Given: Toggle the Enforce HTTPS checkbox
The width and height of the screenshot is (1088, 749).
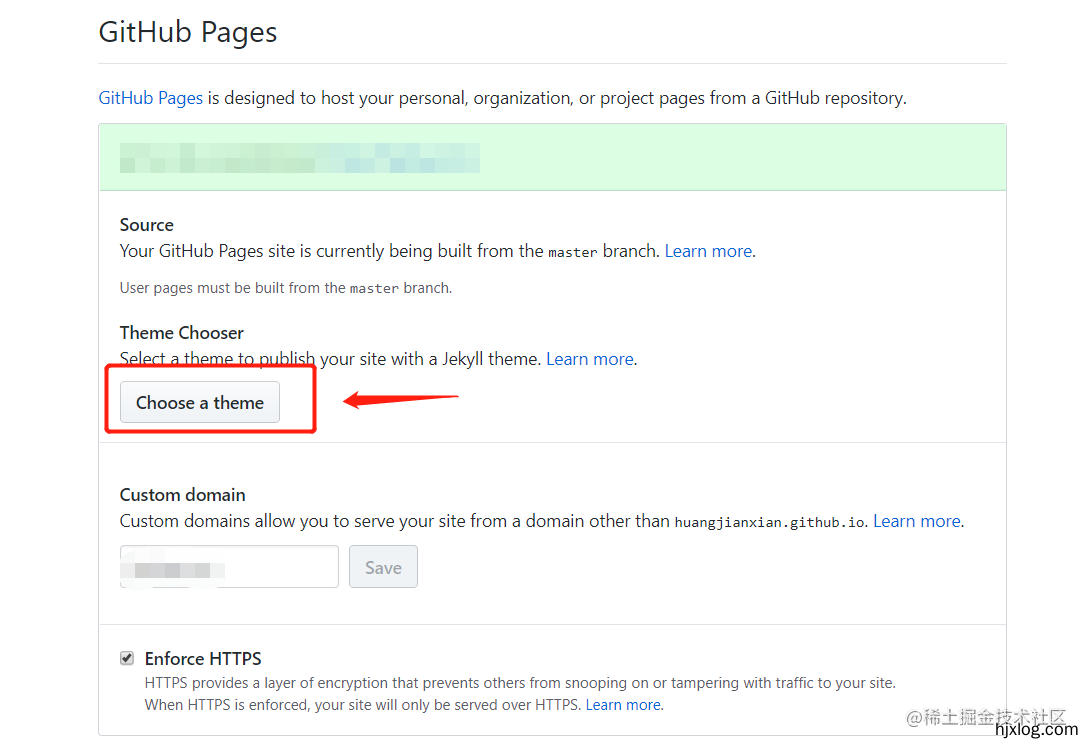Looking at the screenshot, I should click(x=127, y=658).
